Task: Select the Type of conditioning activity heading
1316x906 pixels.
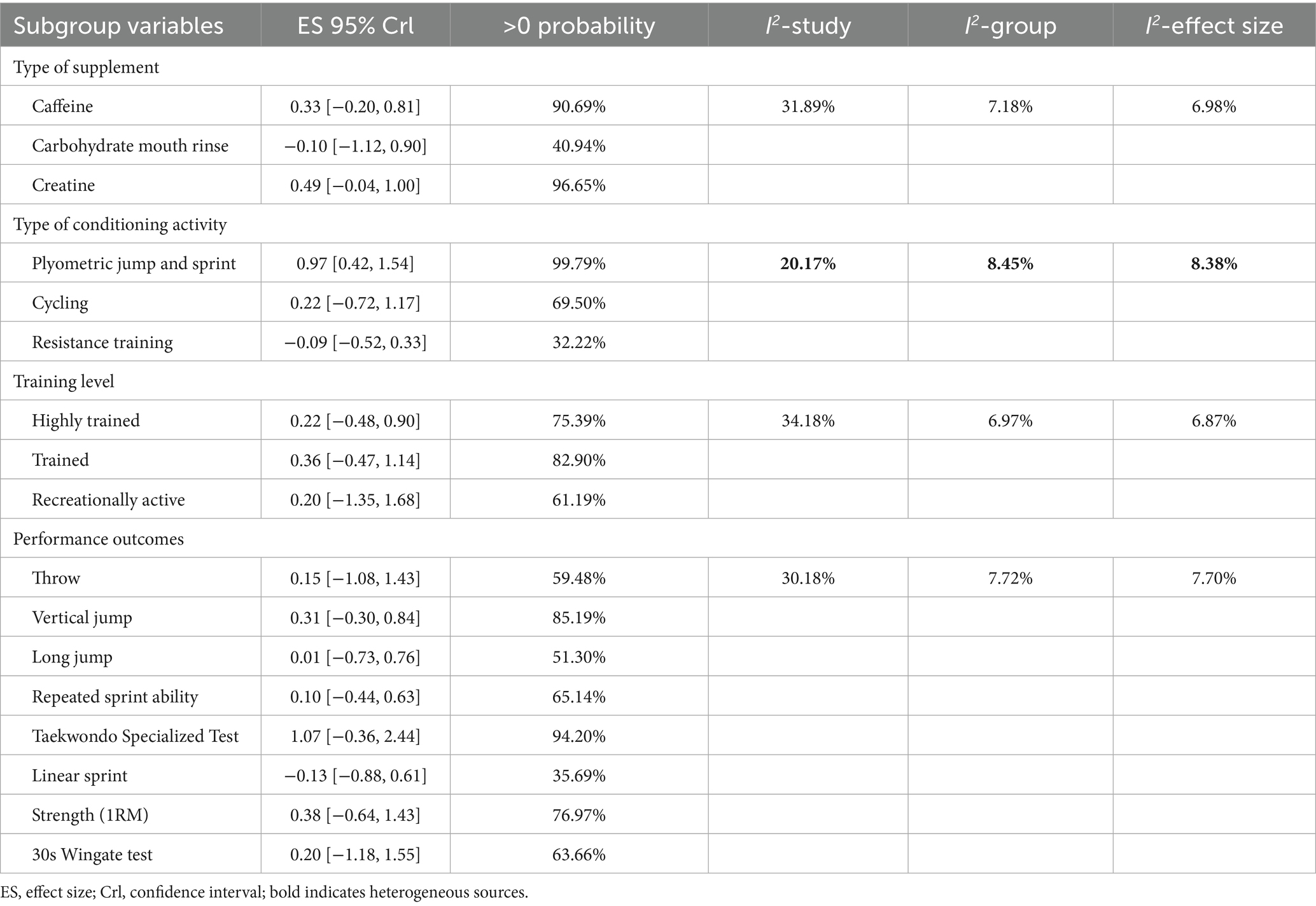Action: pyautogui.click(x=120, y=225)
